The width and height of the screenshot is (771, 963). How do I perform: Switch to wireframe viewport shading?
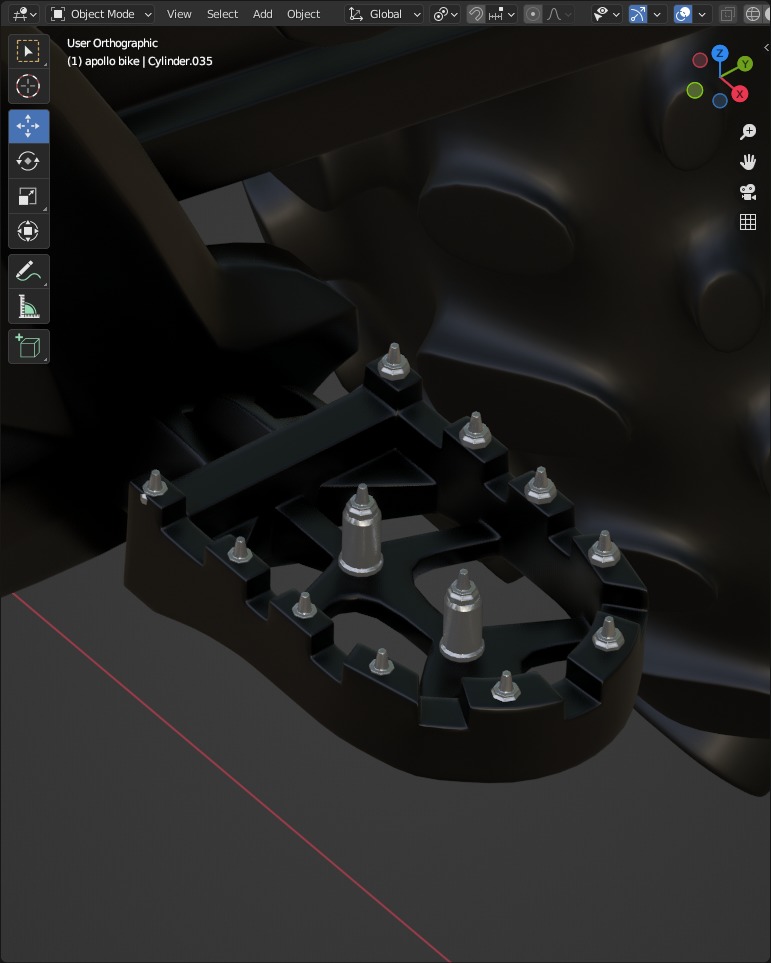(x=753, y=14)
